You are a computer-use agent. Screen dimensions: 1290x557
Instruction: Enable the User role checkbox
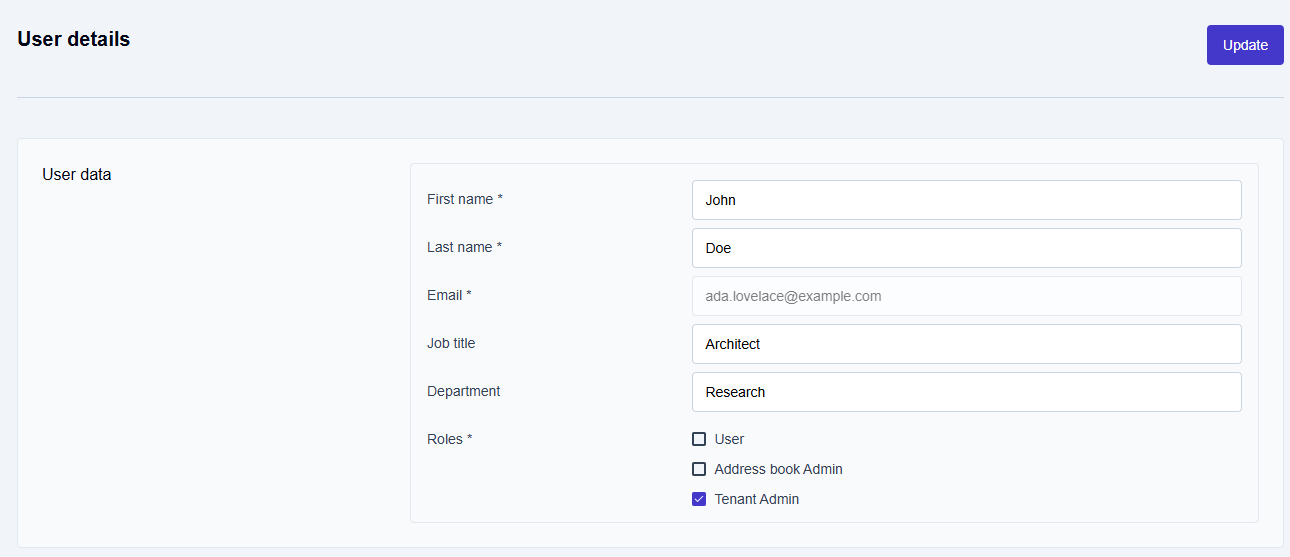coord(699,439)
